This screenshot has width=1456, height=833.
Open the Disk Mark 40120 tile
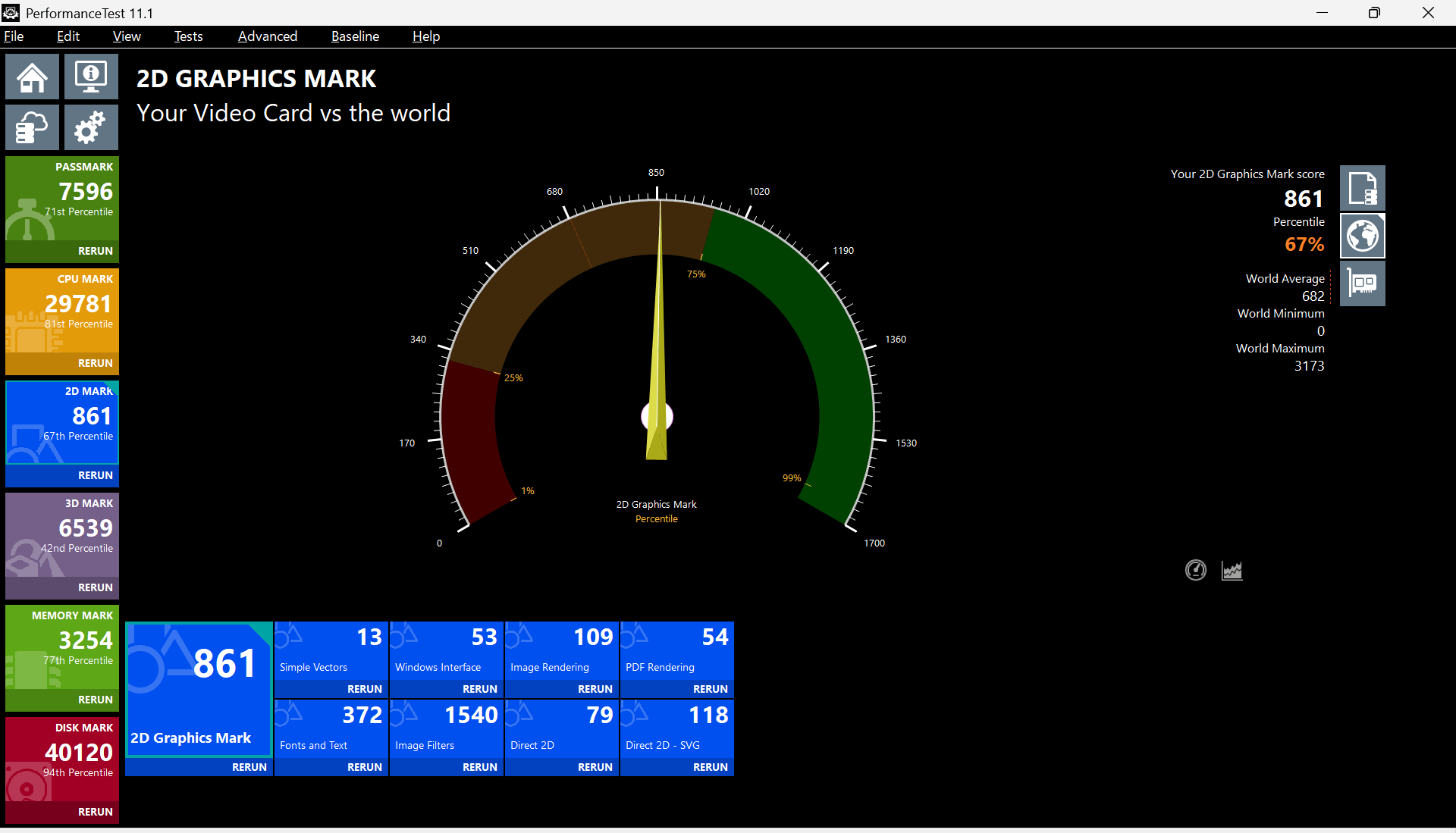(62, 759)
